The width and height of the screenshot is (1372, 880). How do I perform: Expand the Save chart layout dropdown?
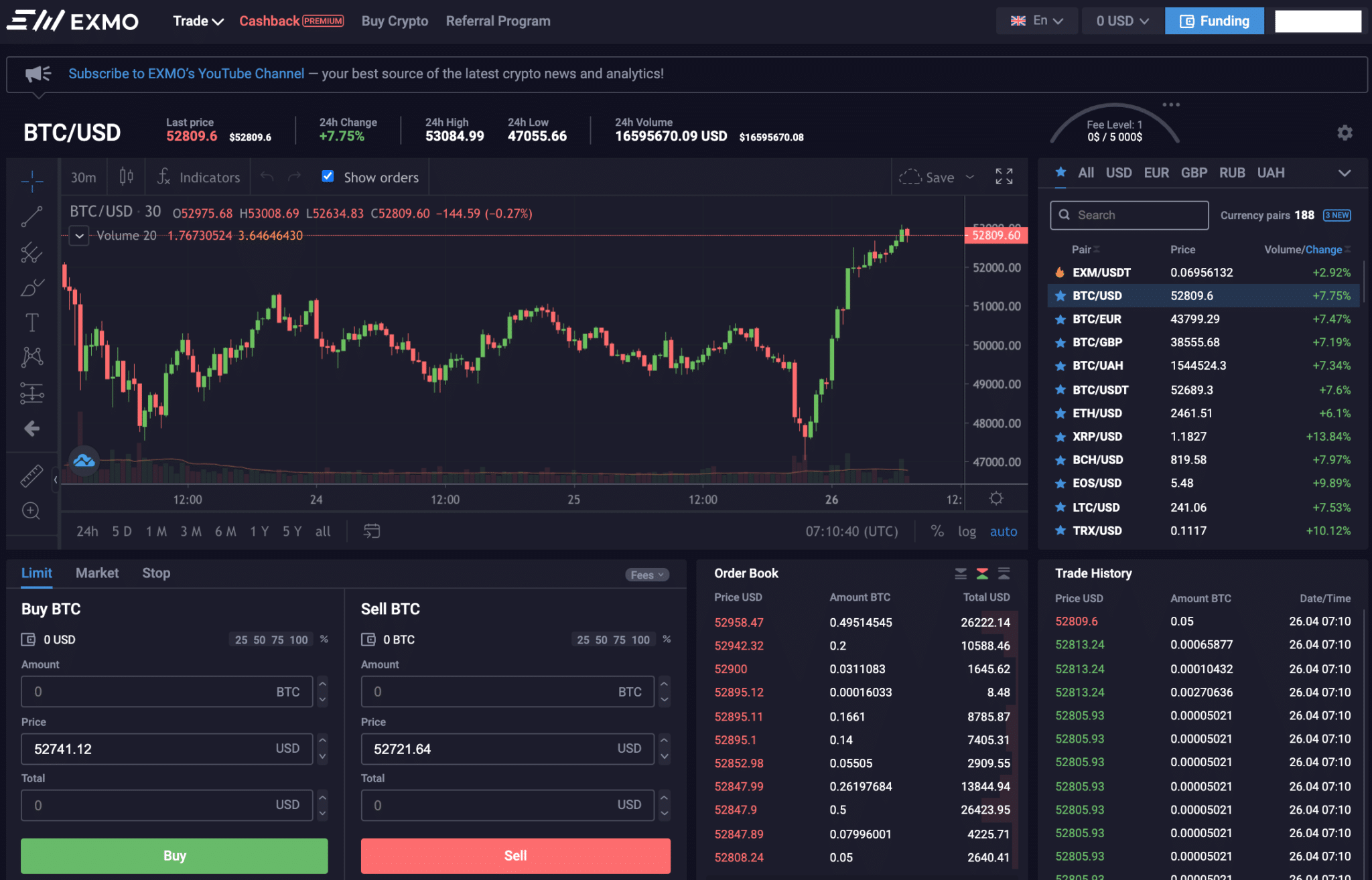(x=969, y=177)
